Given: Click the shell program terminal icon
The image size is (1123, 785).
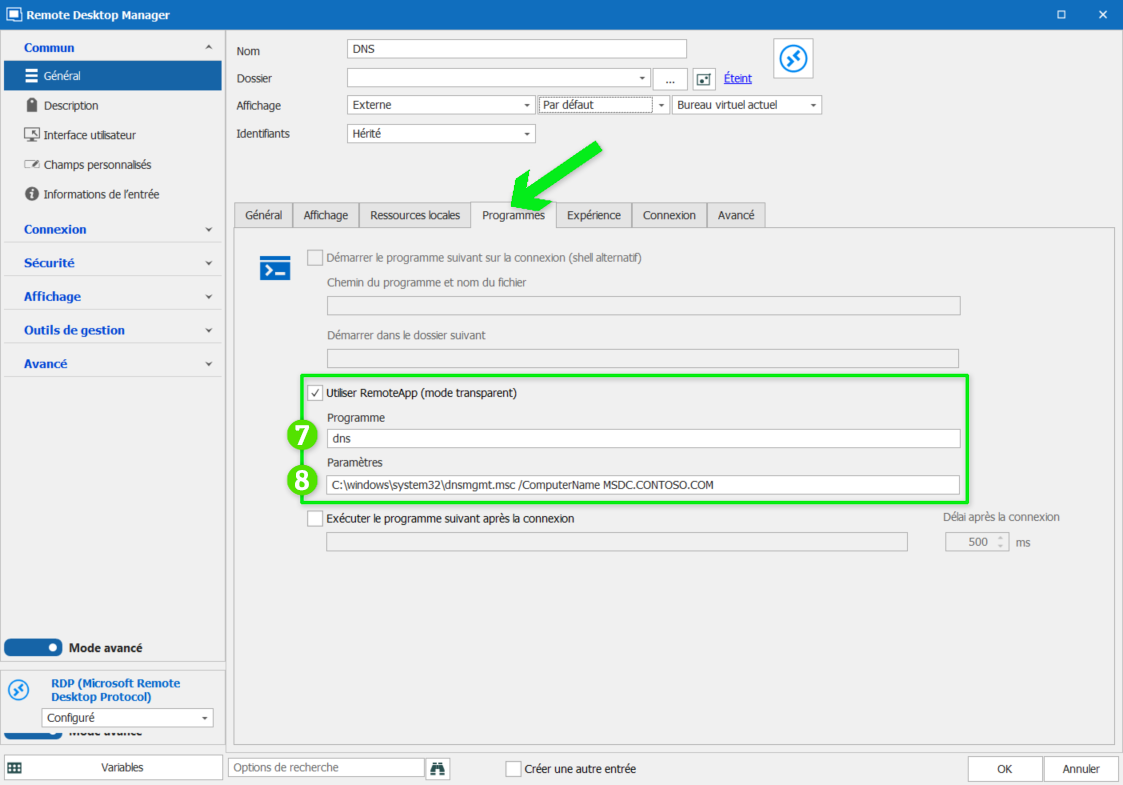Looking at the screenshot, I should tap(275, 267).
